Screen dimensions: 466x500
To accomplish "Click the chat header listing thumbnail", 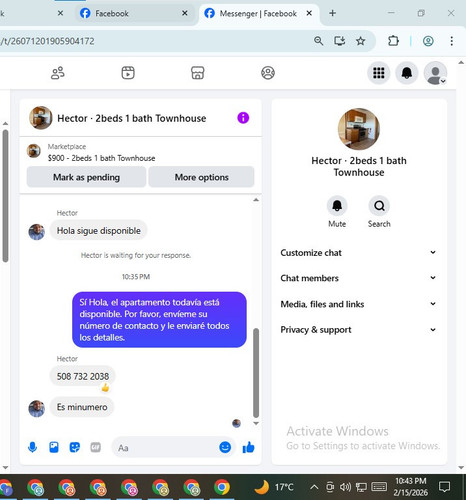I will [x=41, y=118].
